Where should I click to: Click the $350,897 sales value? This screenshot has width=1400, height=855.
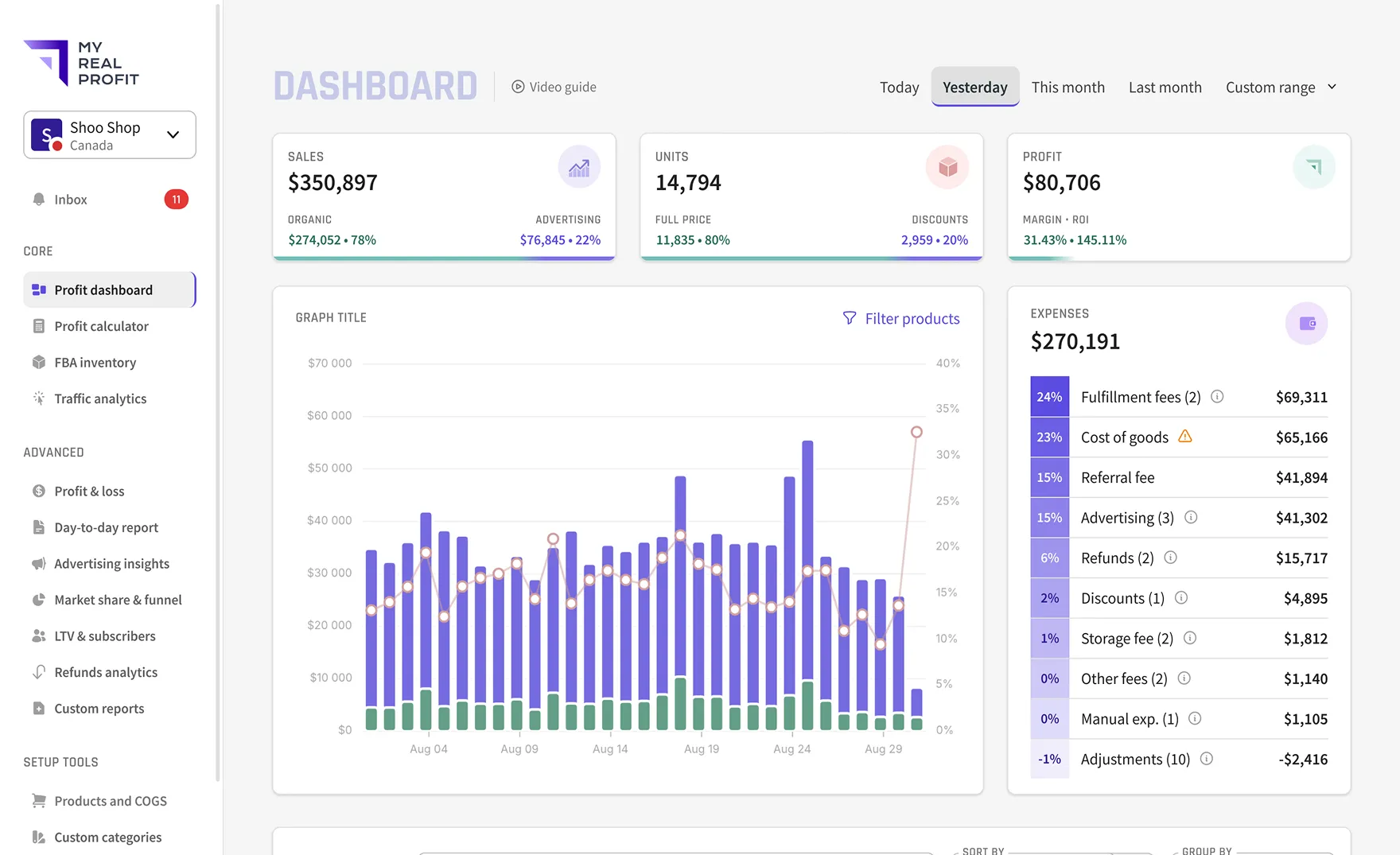point(332,183)
